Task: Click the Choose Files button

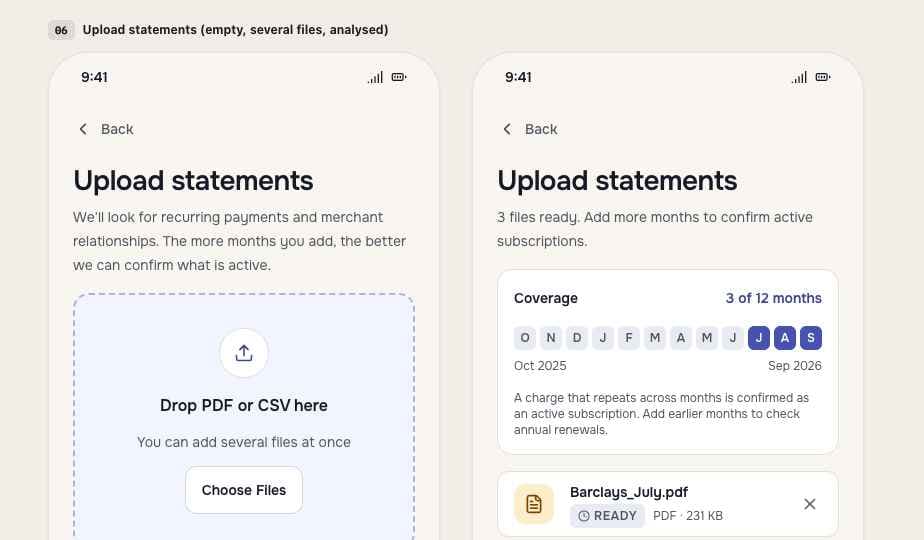Action: pos(244,490)
